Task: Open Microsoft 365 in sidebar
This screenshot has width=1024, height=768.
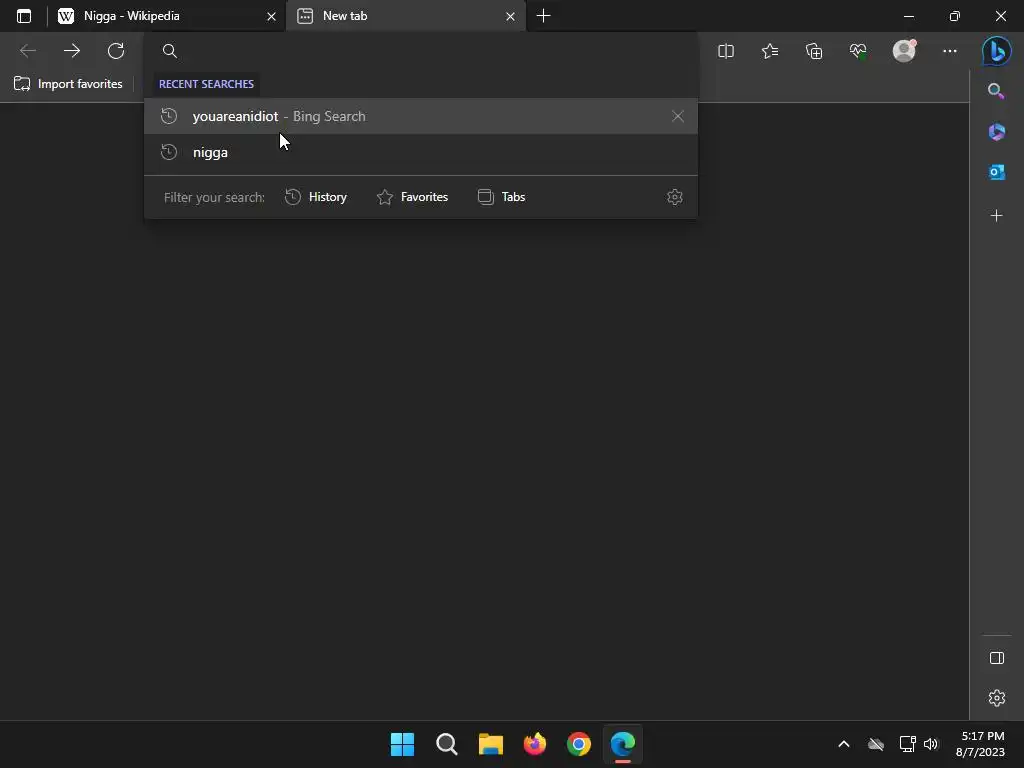Action: point(997,132)
